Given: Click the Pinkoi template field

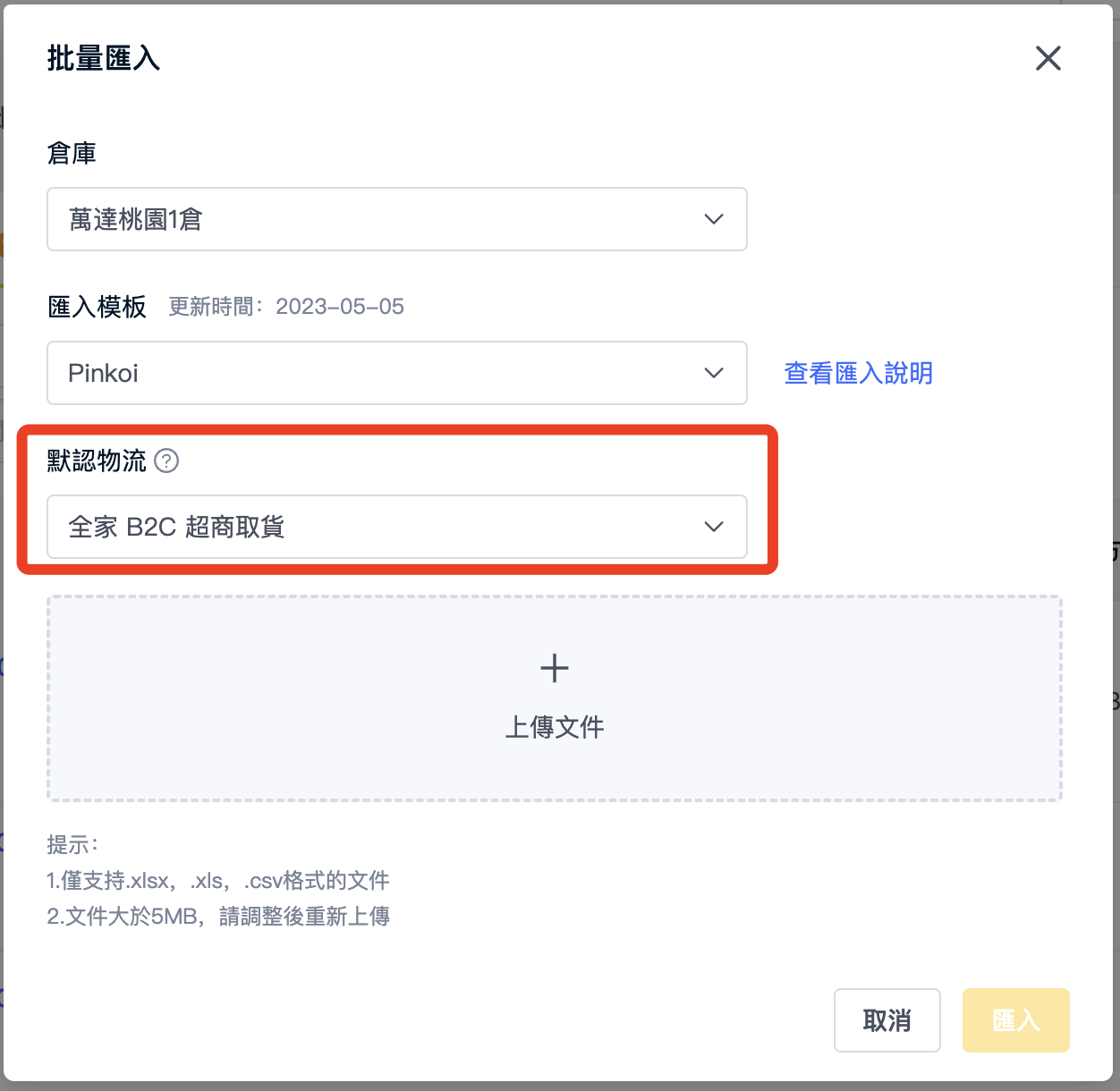Looking at the screenshot, I should [x=397, y=373].
